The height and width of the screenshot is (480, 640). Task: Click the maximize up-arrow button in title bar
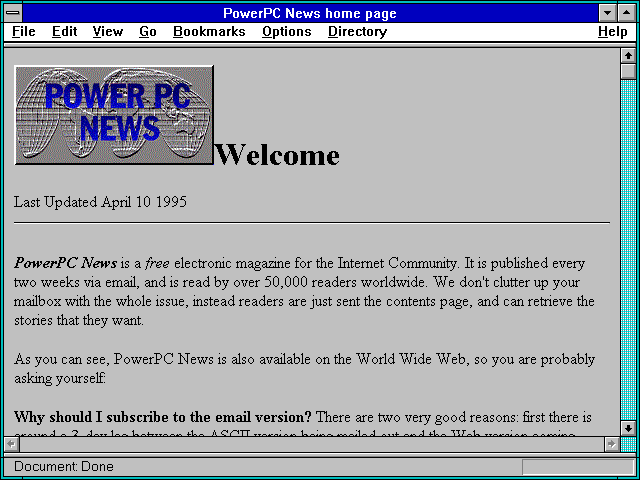coord(627,13)
